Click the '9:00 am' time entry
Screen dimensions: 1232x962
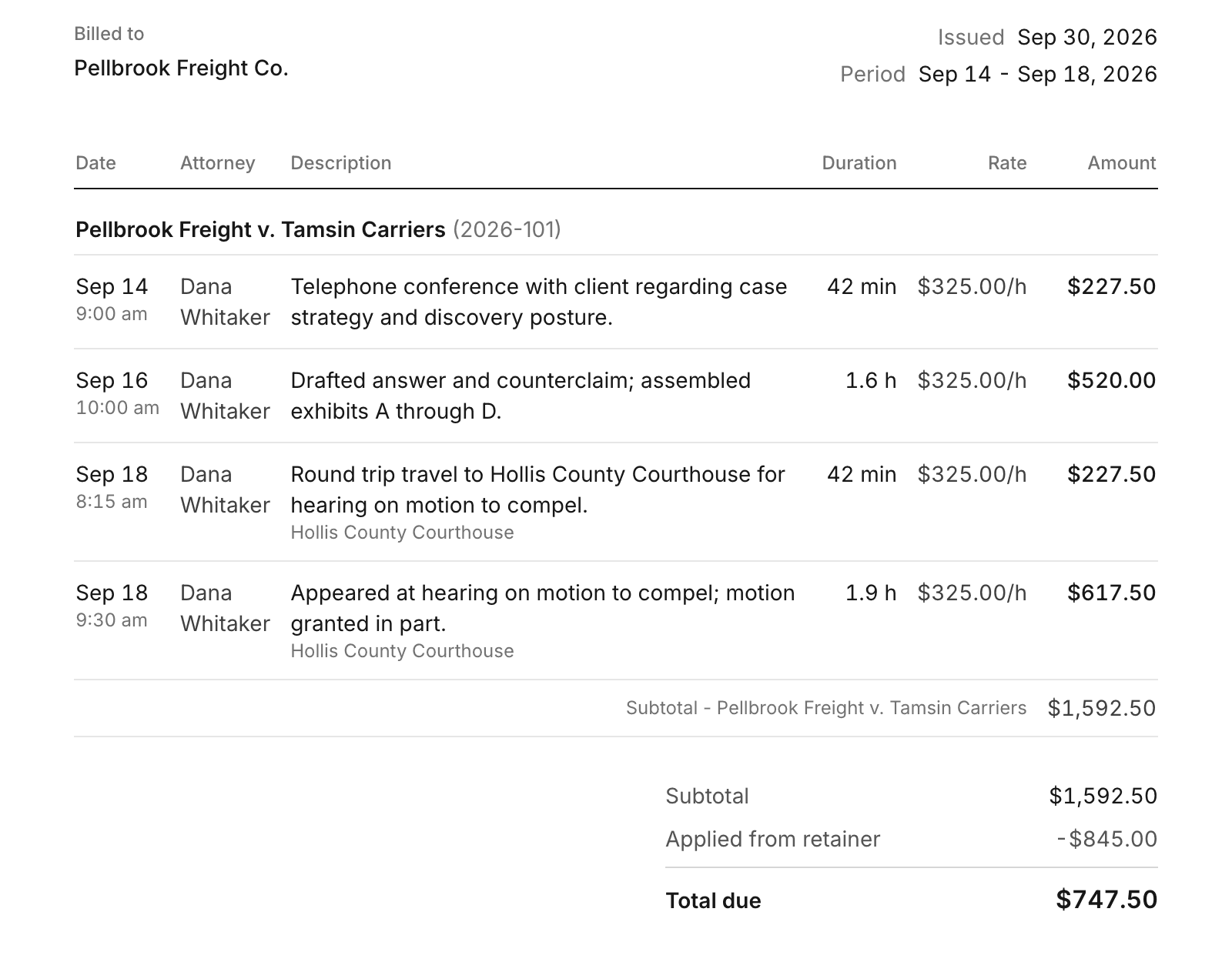coord(111,314)
